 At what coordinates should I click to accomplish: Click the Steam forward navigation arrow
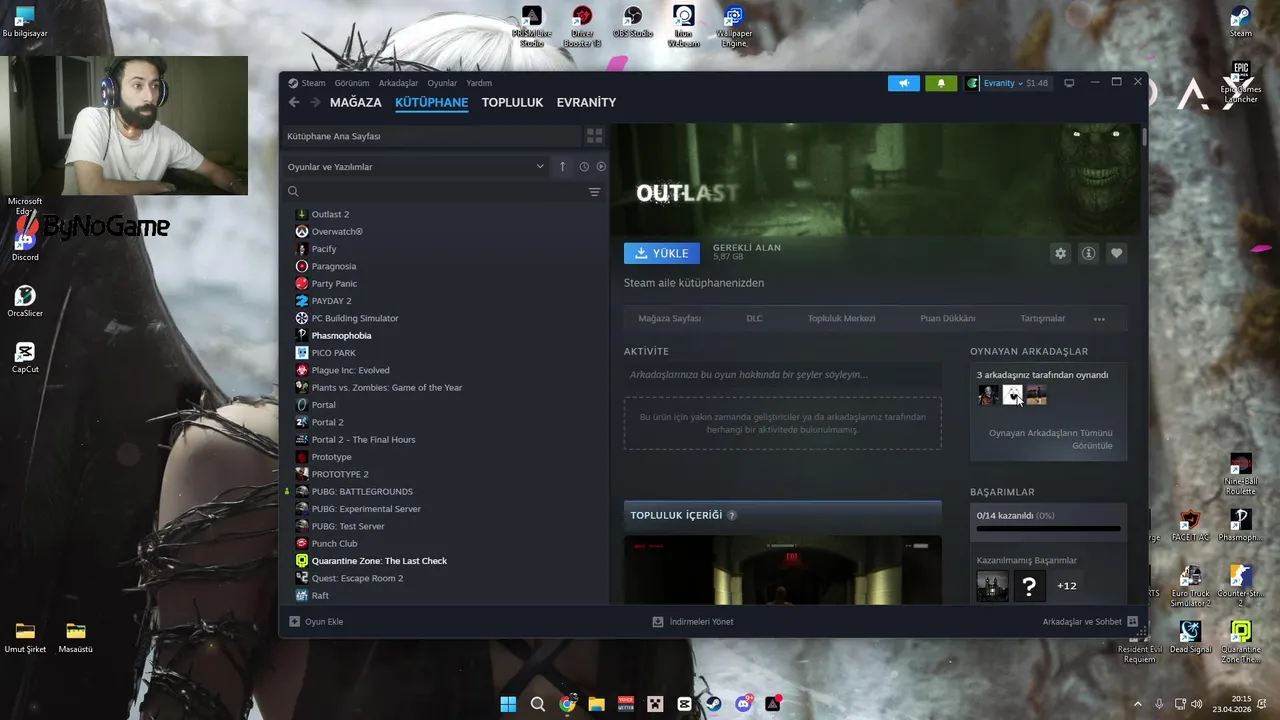pyautogui.click(x=315, y=102)
